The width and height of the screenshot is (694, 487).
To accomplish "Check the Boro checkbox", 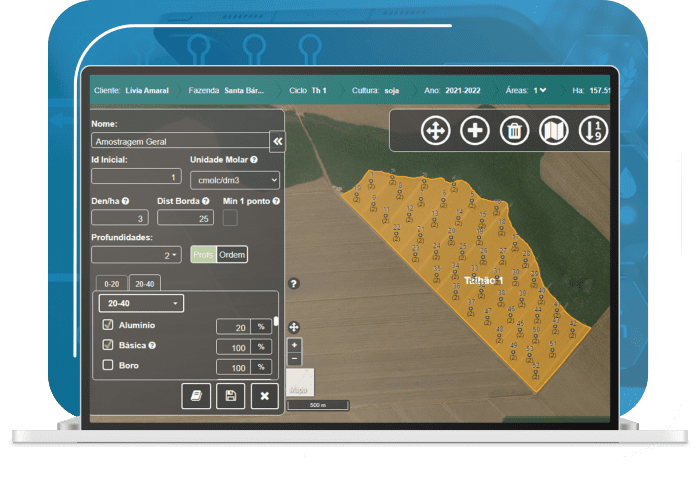I will (x=108, y=365).
